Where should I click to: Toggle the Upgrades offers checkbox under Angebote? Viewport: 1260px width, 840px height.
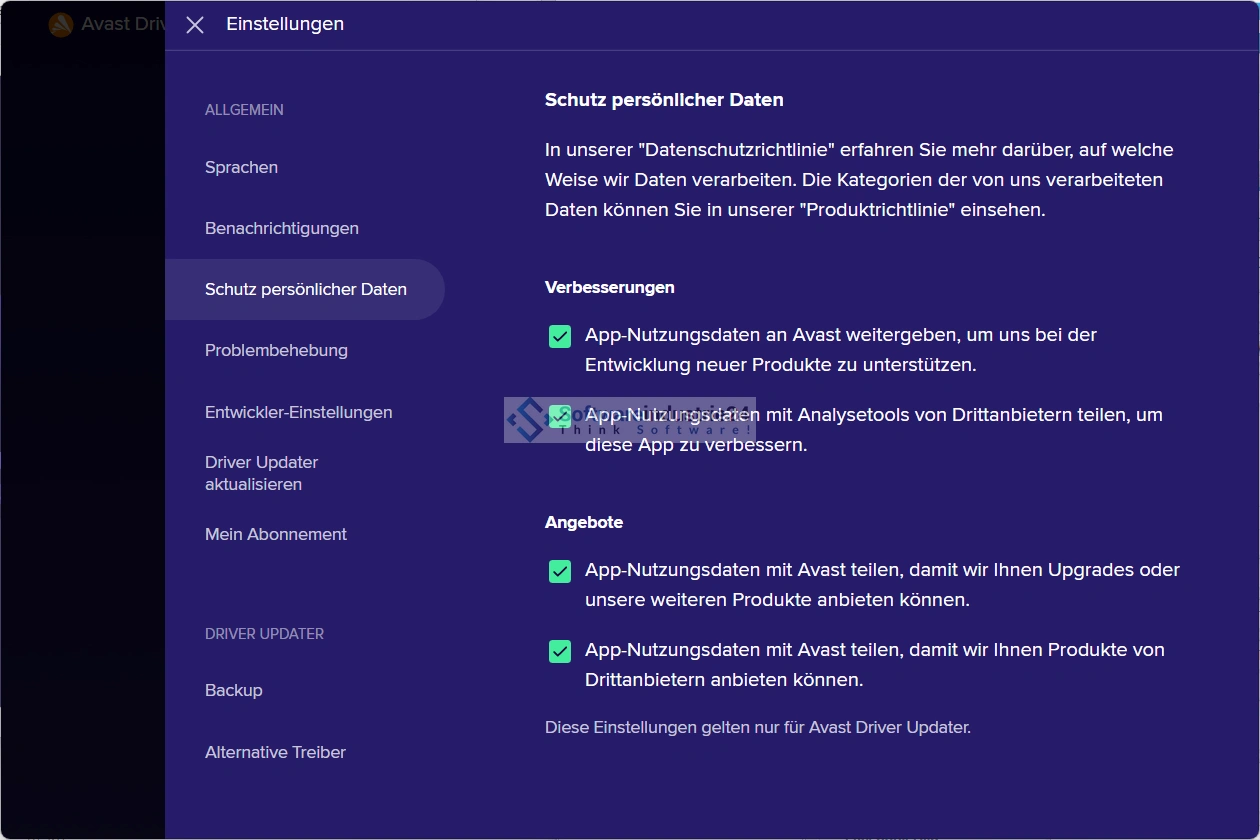coord(560,571)
